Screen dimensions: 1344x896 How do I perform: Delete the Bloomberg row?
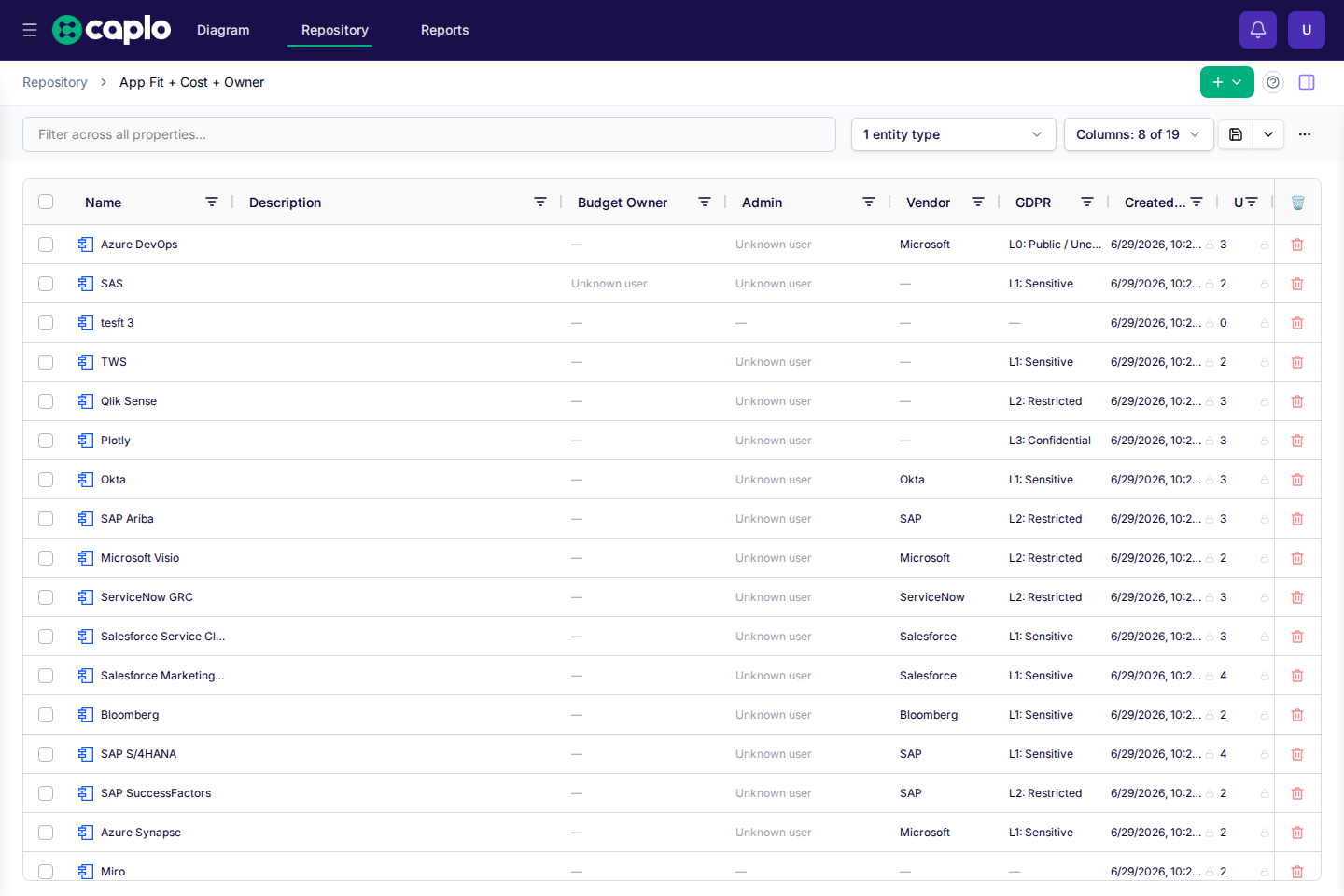click(x=1297, y=715)
